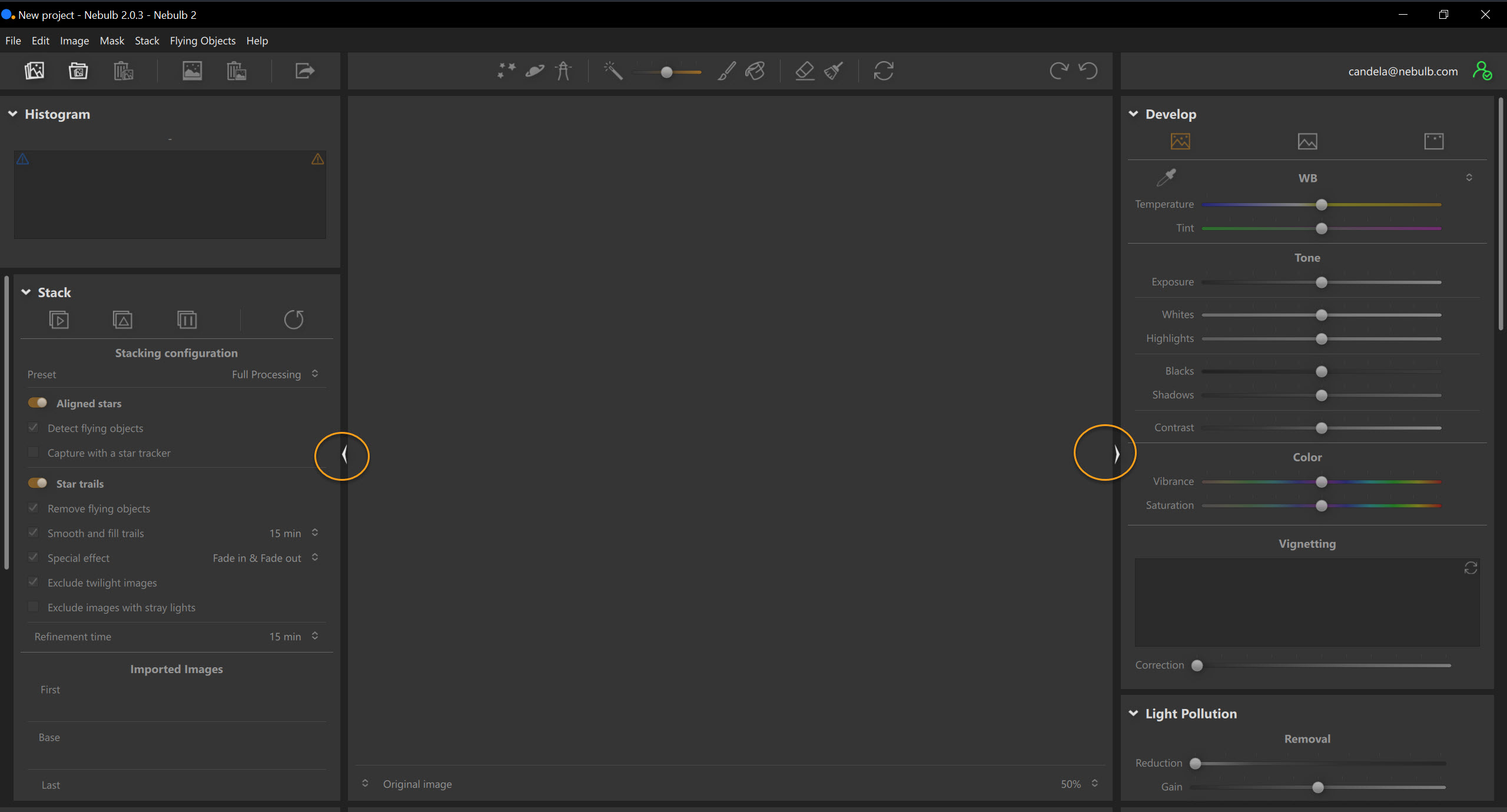This screenshot has width=1507, height=812.
Task: Click the reset stack circular arrow
Action: tap(293, 320)
